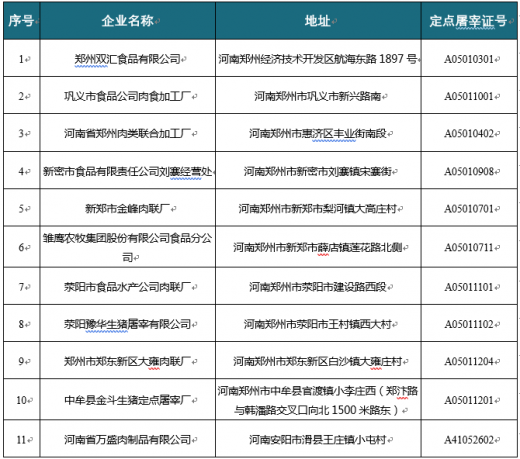This screenshot has width=520, height=459.
Task: Select the cell 郑州市郑东新区大雍肉联厂
Action: [x=128, y=360]
